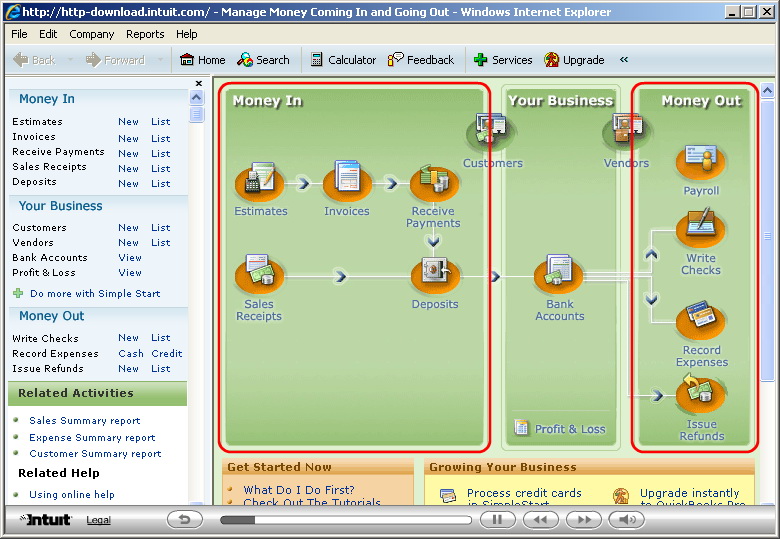Click Do more with Simple Start
Screen dimensions: 780x539
tap(95, 293)
